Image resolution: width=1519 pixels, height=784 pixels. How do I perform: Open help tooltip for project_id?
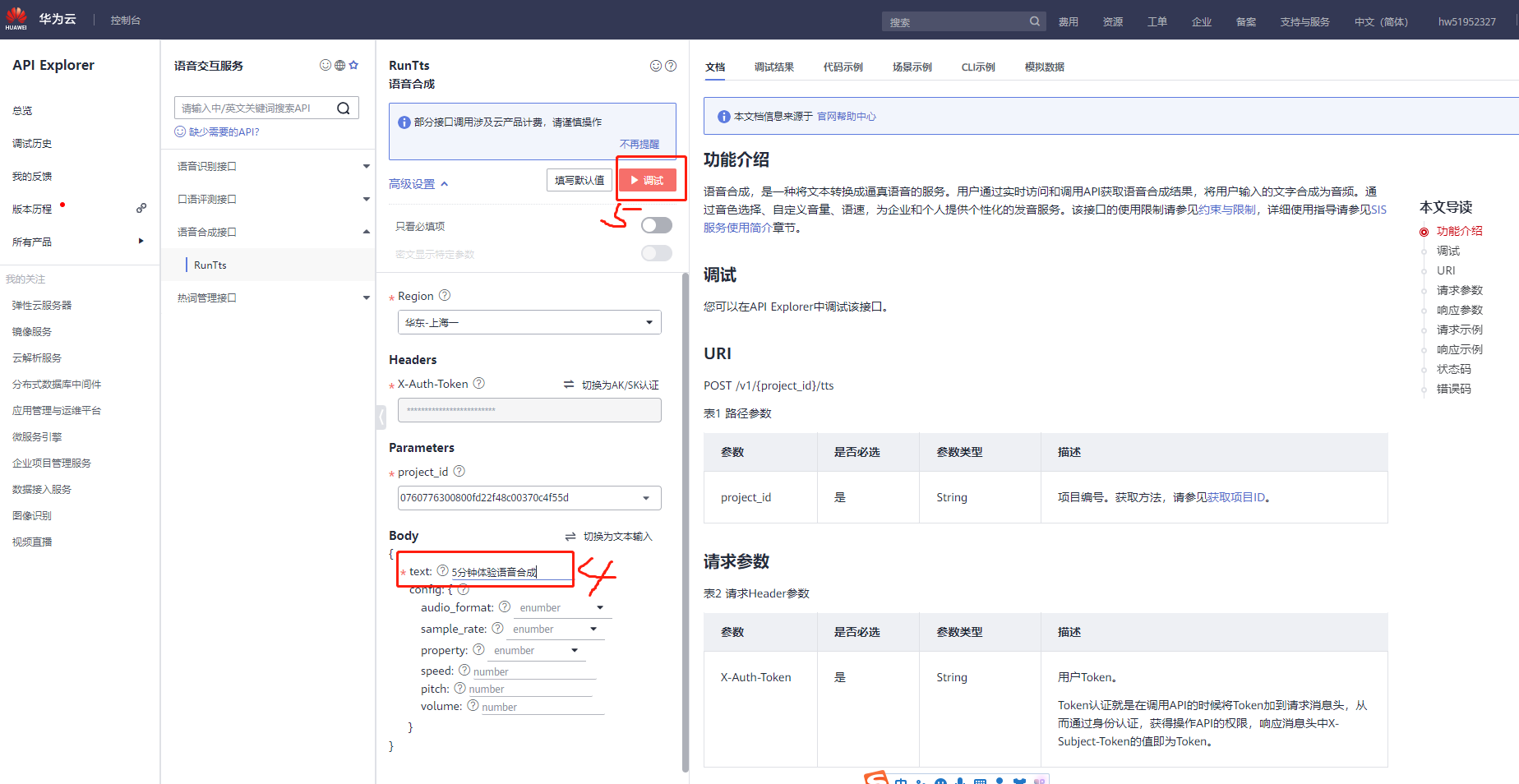click(459, 471)
